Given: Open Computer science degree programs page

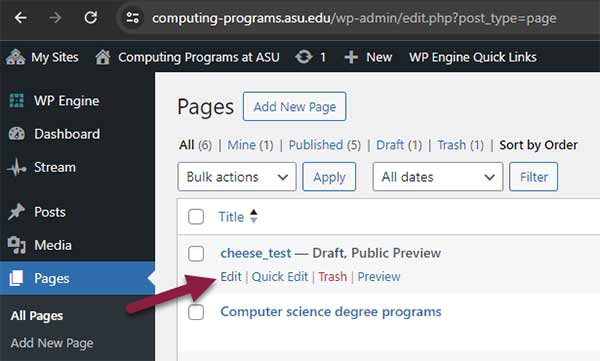Looking at the screenshot, I should click(x=331, y=312).
